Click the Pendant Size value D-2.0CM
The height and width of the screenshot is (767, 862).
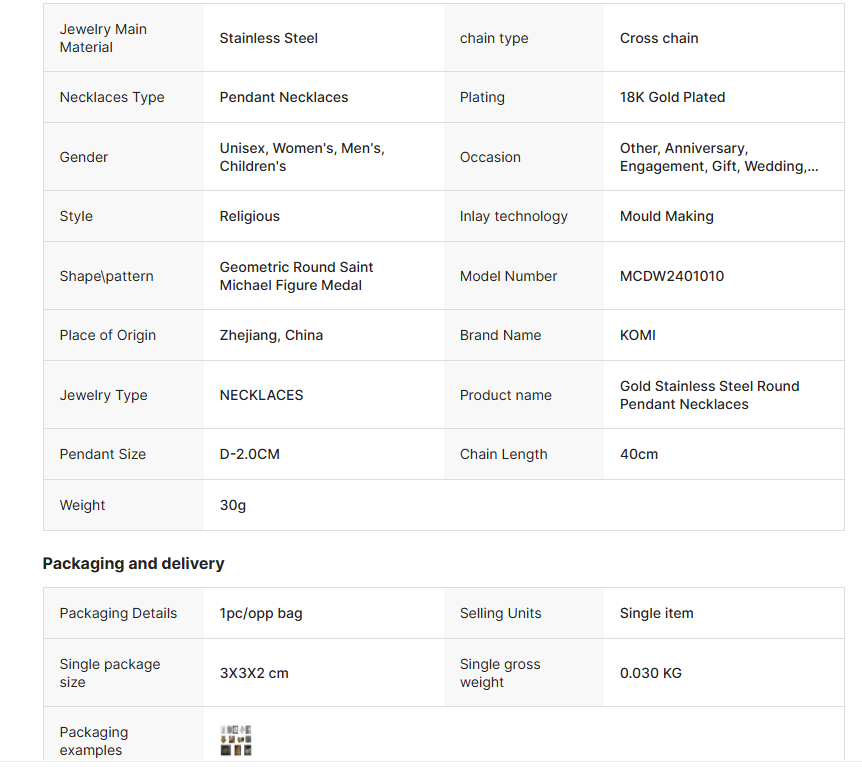click(250, 454)
